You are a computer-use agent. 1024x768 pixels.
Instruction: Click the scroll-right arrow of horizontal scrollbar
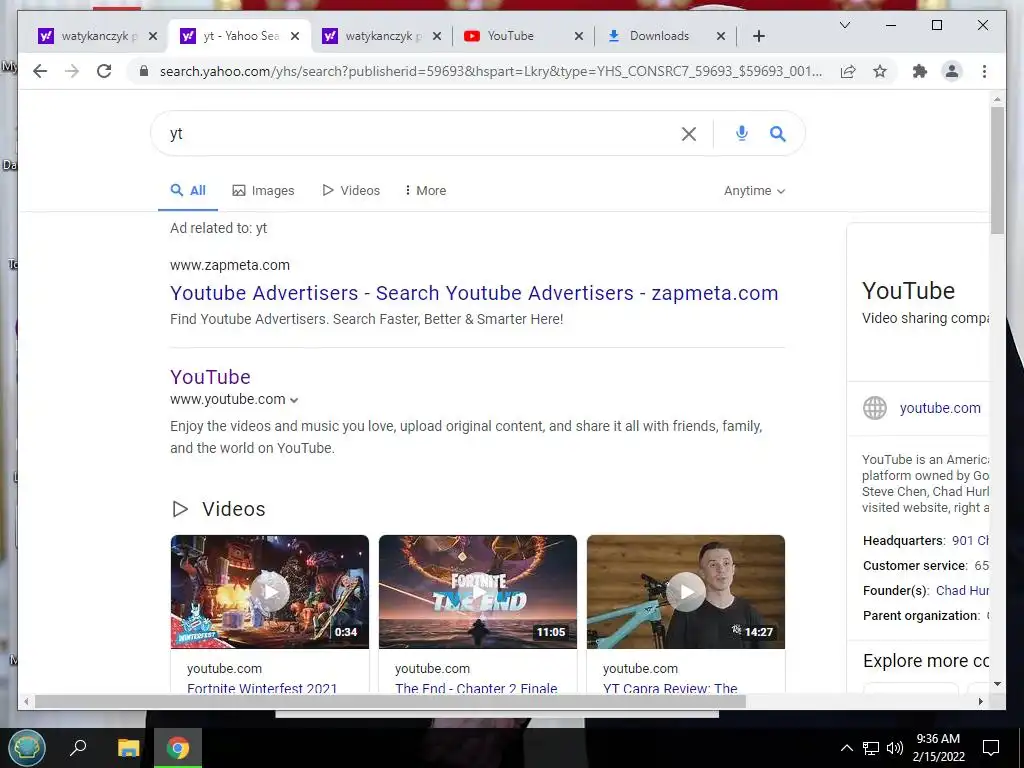(980, 701)
